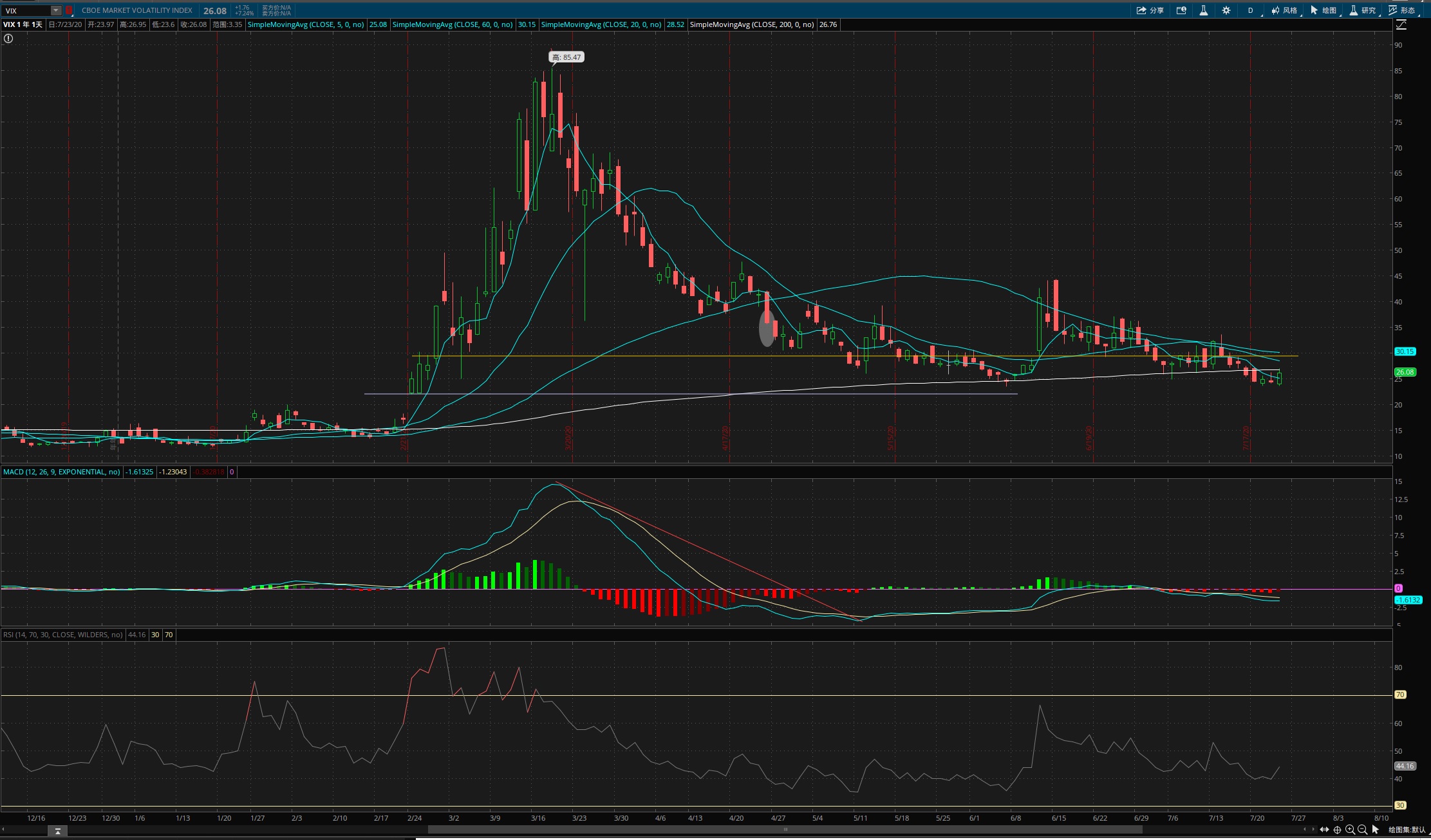This screenshot has width=1431, height=840.
Task: Click the flask studies icon beside the gear
Action: 1203,10
